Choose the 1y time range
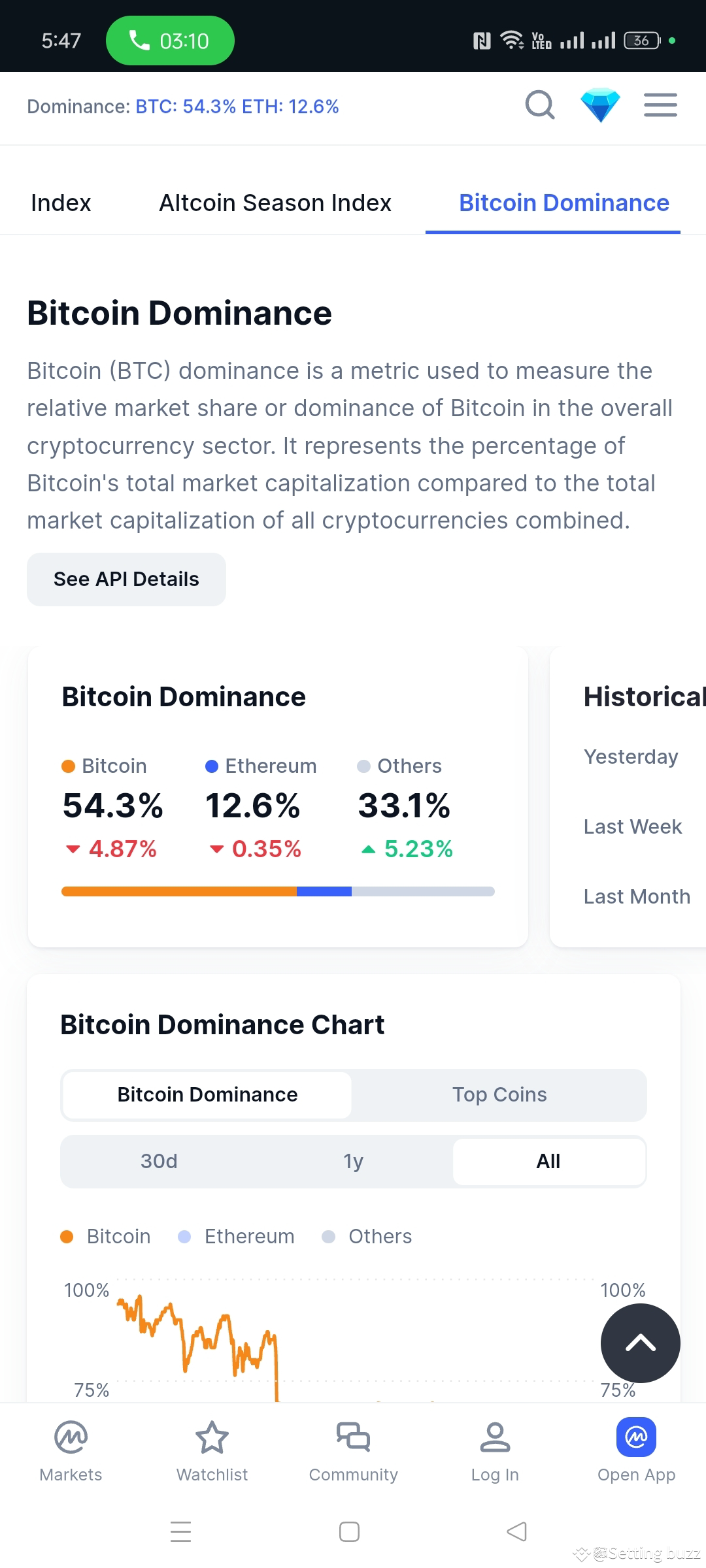The image size is (706, 1568). point(352,1161)
